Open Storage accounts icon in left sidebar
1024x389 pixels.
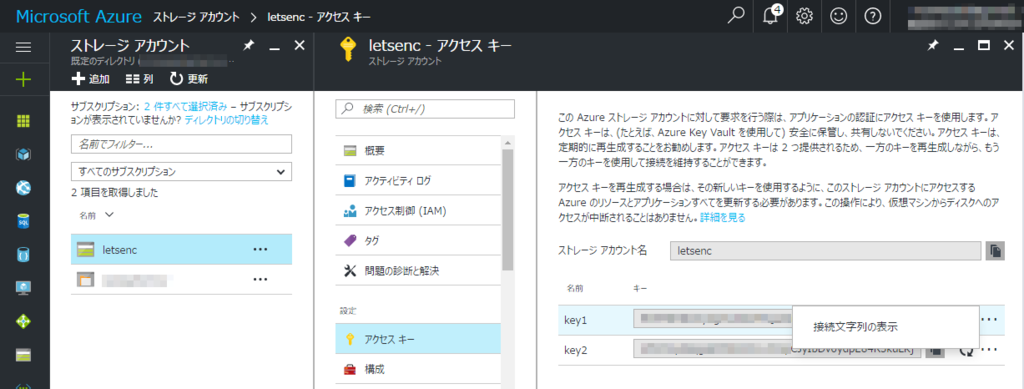pyautogui.click(x=24, y=355)
